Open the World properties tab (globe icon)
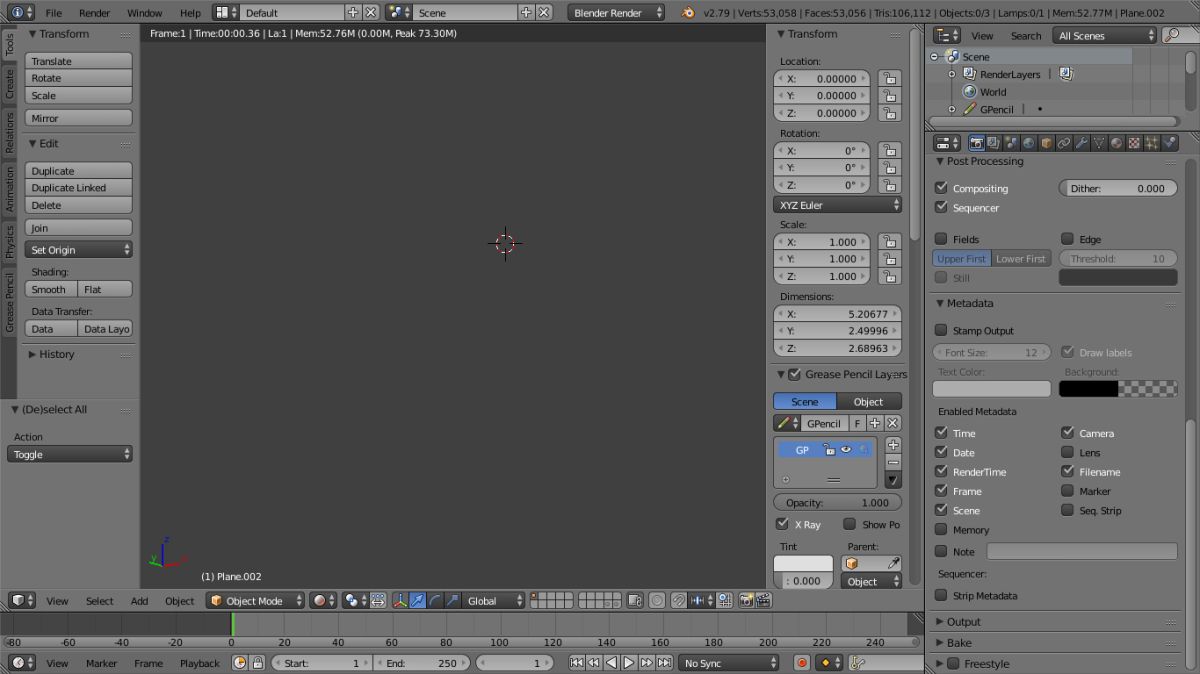This screenshot has height=674, width=1200. 1029,143
